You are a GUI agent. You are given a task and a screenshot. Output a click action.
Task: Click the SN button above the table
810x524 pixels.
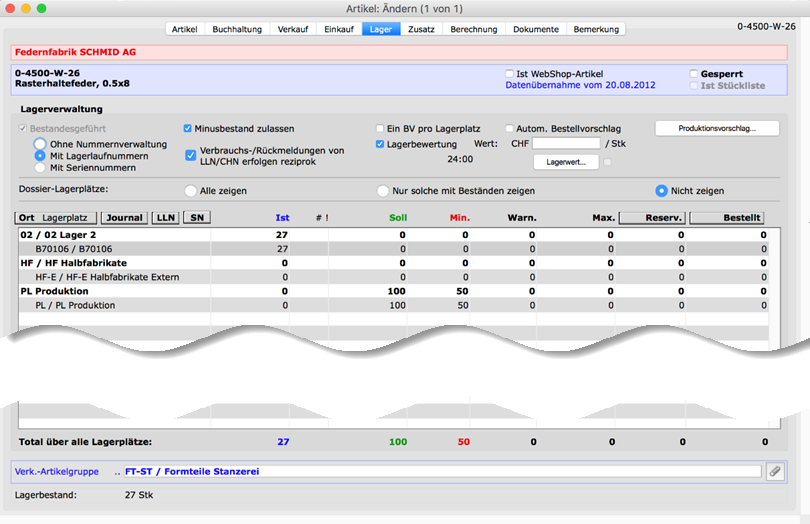(x=196, y=217)
